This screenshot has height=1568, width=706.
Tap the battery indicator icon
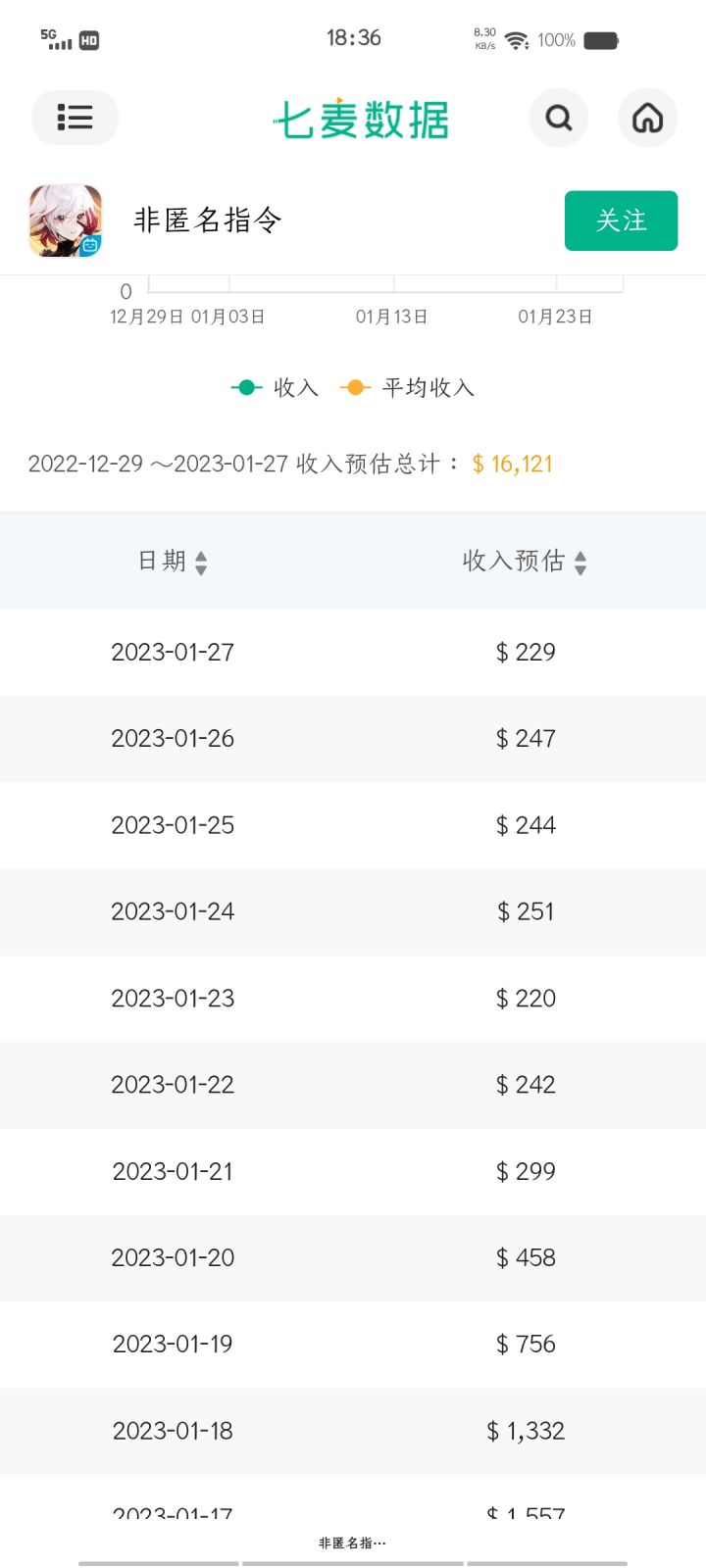click(601, 40)
